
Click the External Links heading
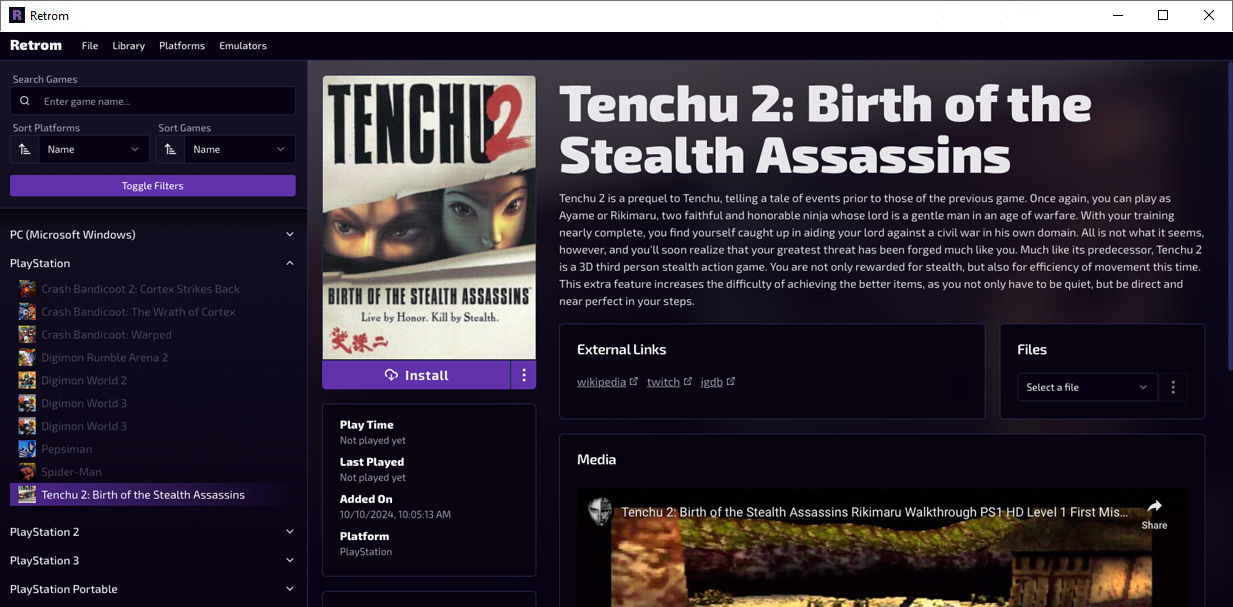tap(622, 350)
